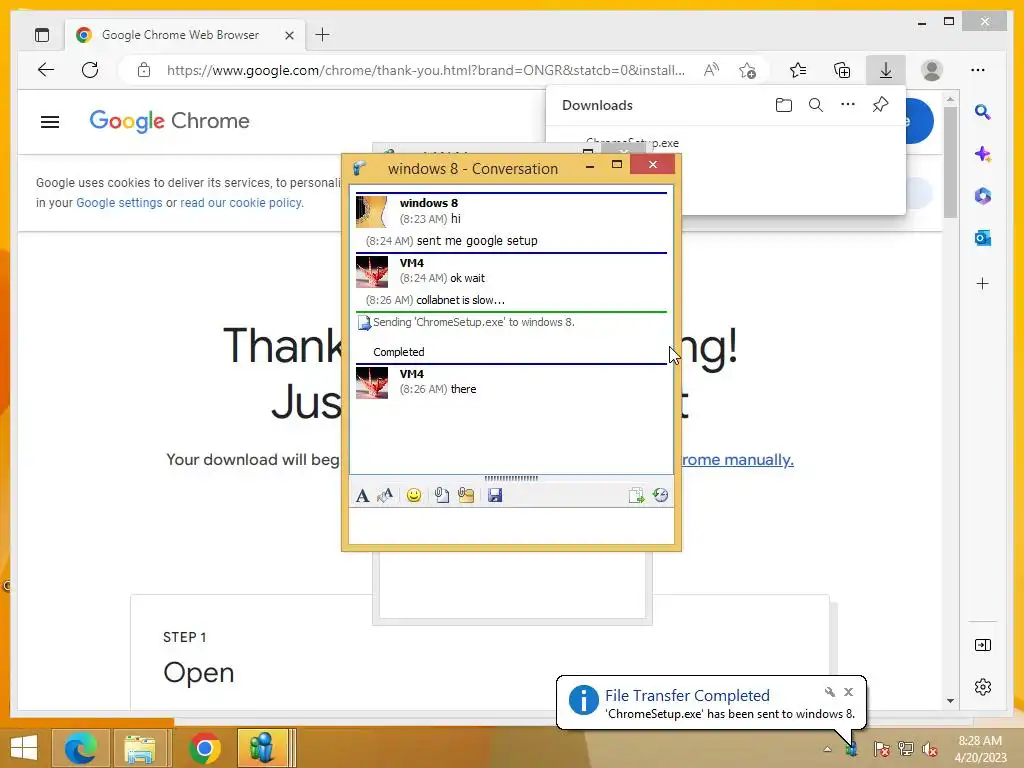The image size is (1024, 768).
Task: Open the Microsoft 365 sidebar icon
Action: 982,196
